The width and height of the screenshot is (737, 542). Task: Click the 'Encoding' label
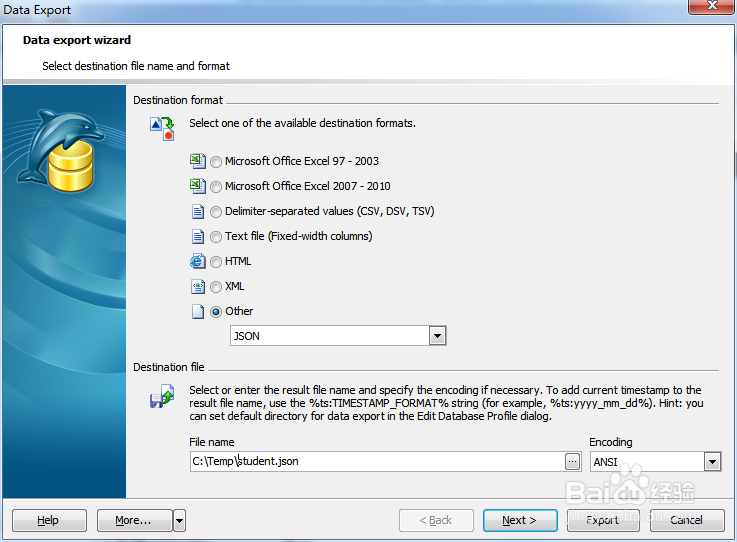point(611,442)
